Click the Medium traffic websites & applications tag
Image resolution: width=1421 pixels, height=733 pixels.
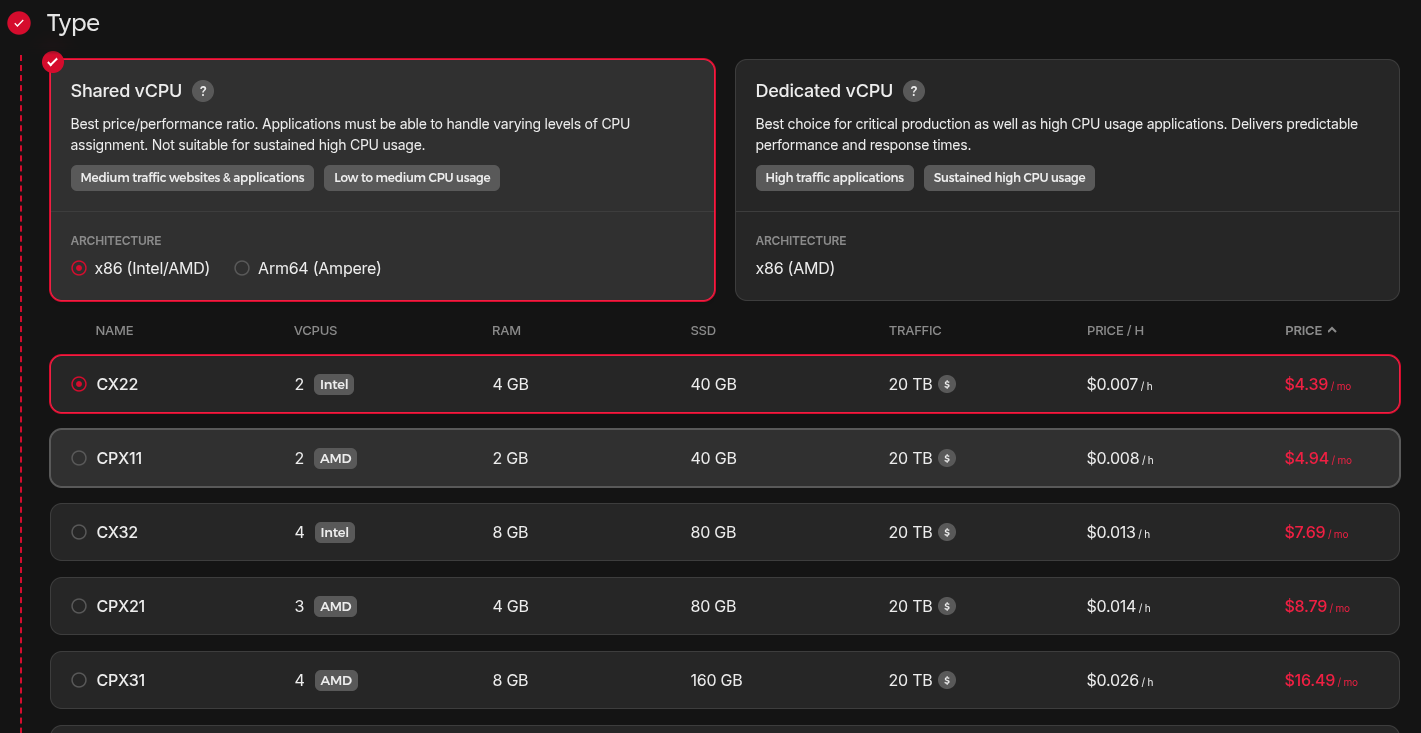[192, 178]
